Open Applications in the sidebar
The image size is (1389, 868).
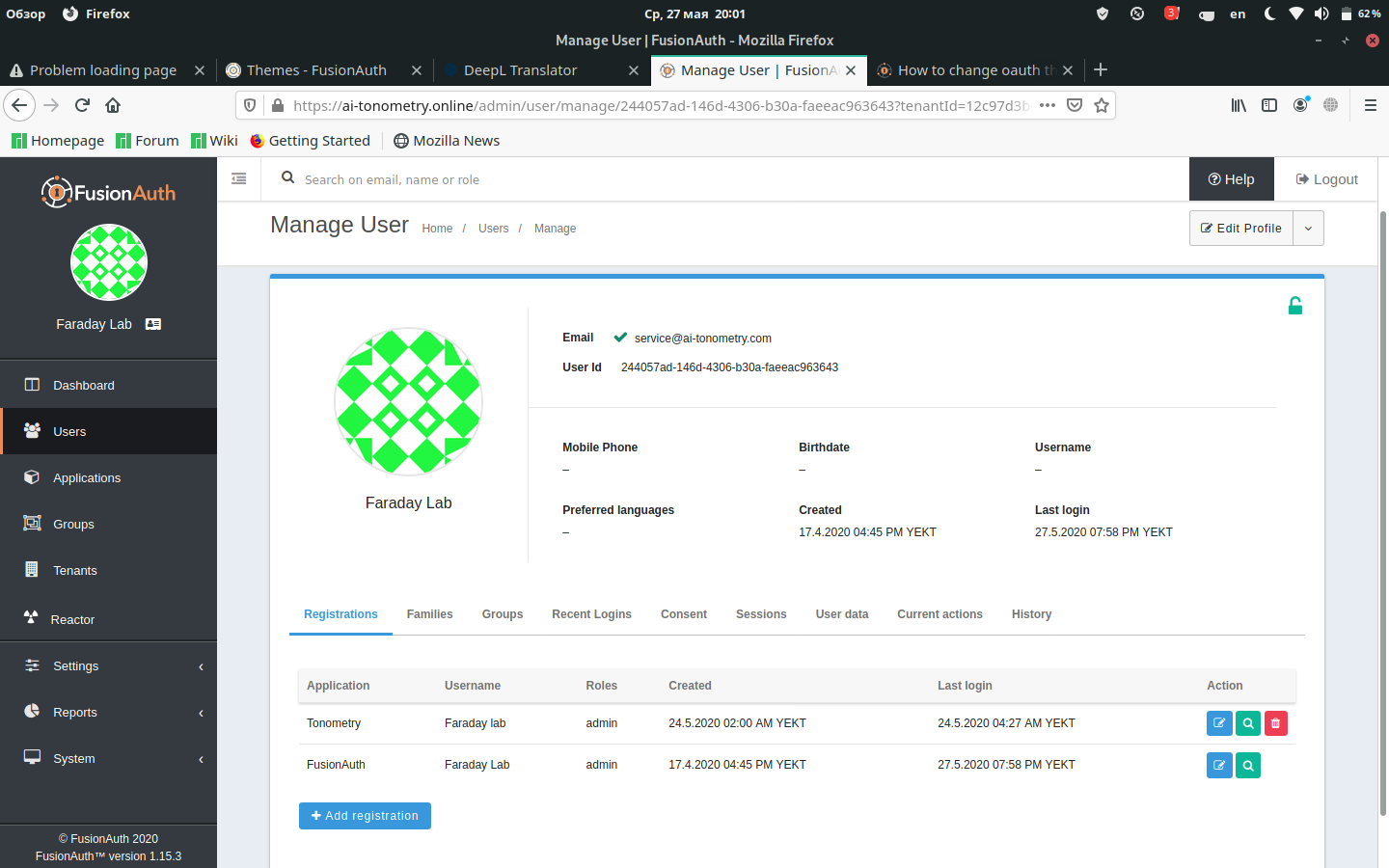108,477
